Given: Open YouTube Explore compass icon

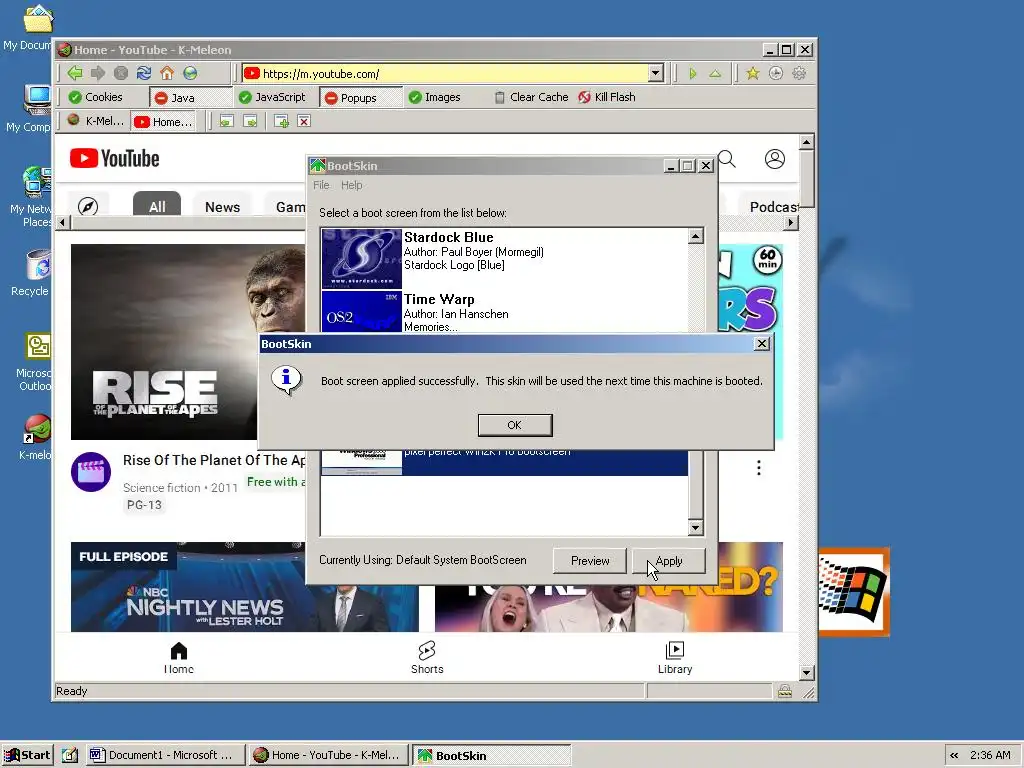Looking at the screenshot, I should (88, 207).
